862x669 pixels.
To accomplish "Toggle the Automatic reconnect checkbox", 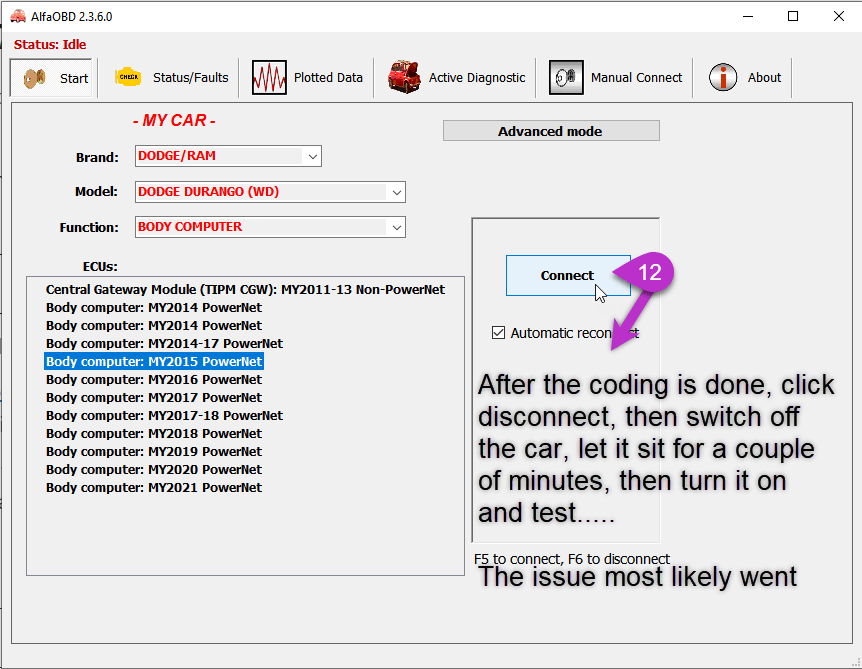I will click(499, 333).
